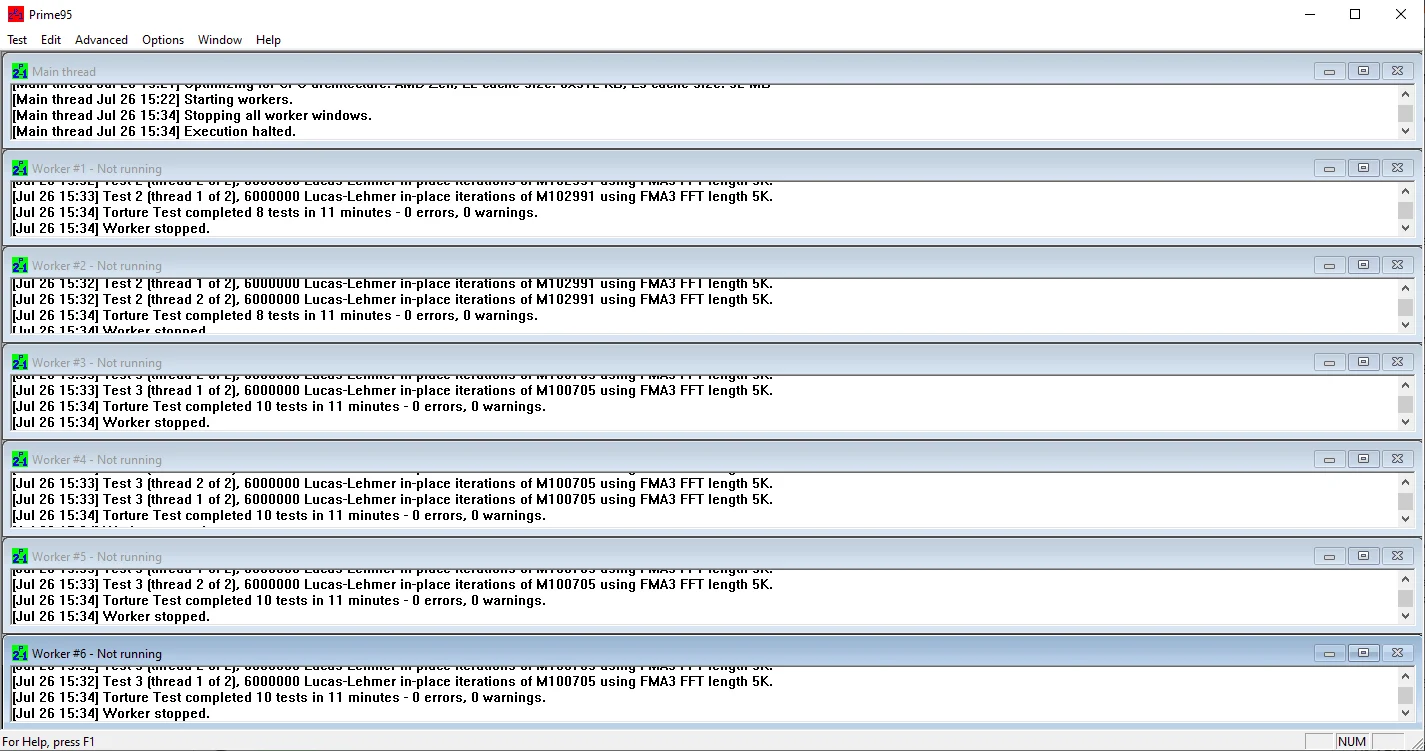
Task: Click the Worker #4 window icon
Action: coord(20,459)
